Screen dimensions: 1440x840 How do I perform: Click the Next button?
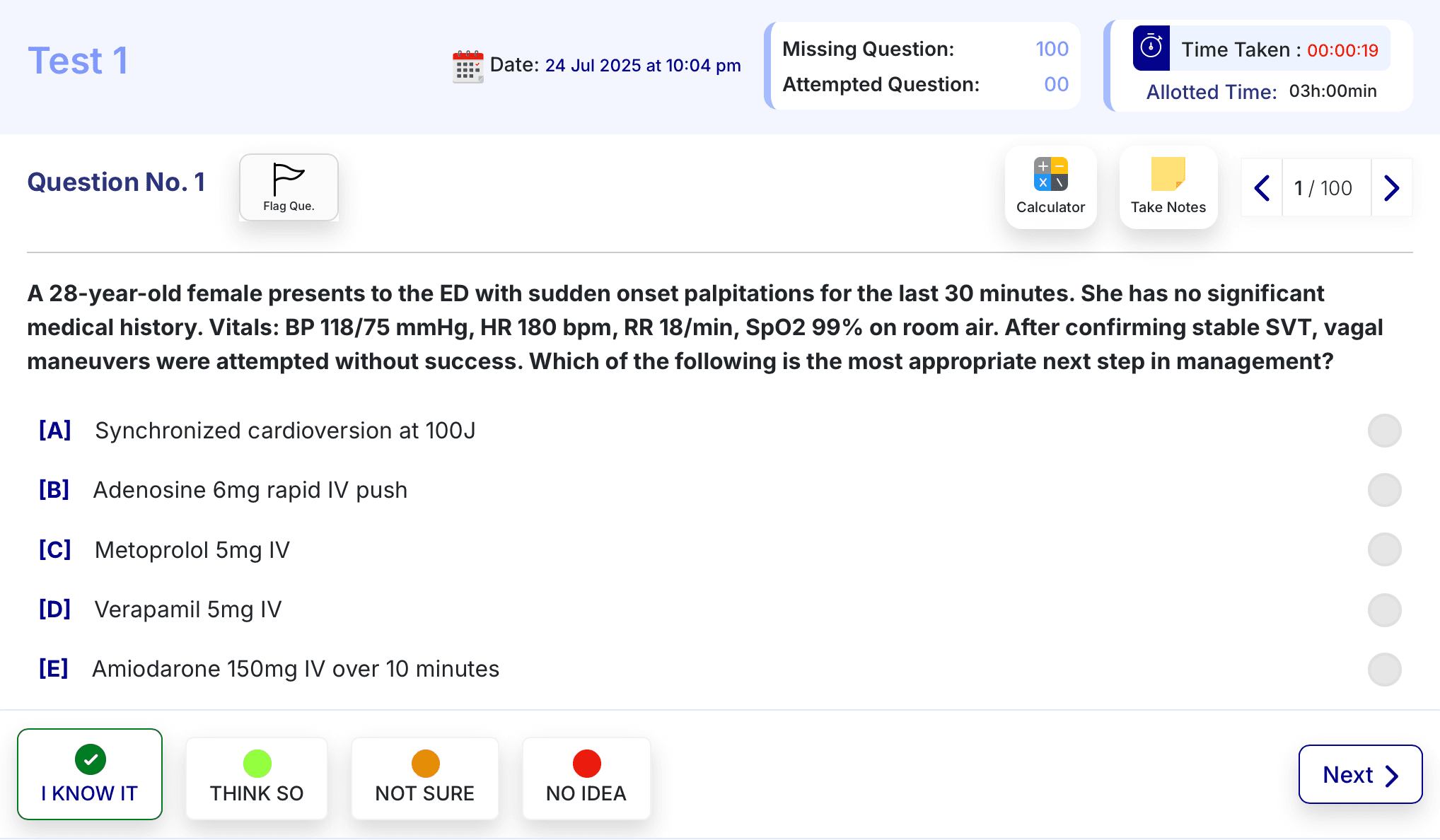click(x=1360, y=774)
